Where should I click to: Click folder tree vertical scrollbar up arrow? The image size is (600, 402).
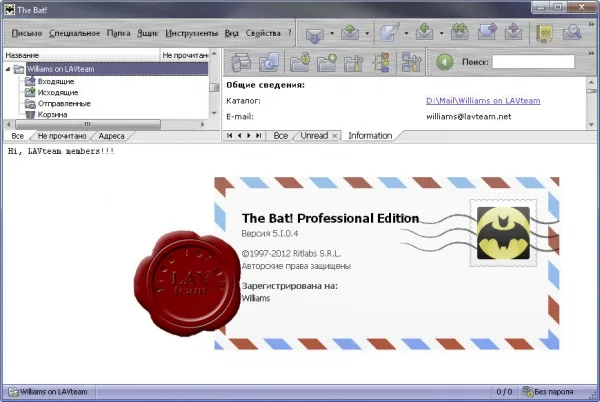pyautogui.click(x=214, y=54)
